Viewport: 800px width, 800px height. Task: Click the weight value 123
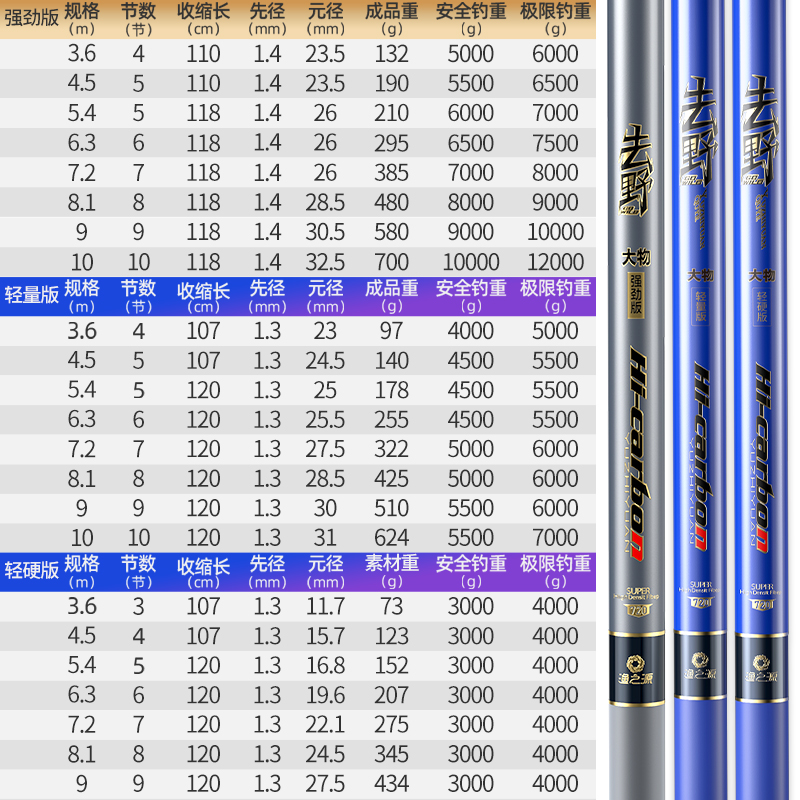391,636
